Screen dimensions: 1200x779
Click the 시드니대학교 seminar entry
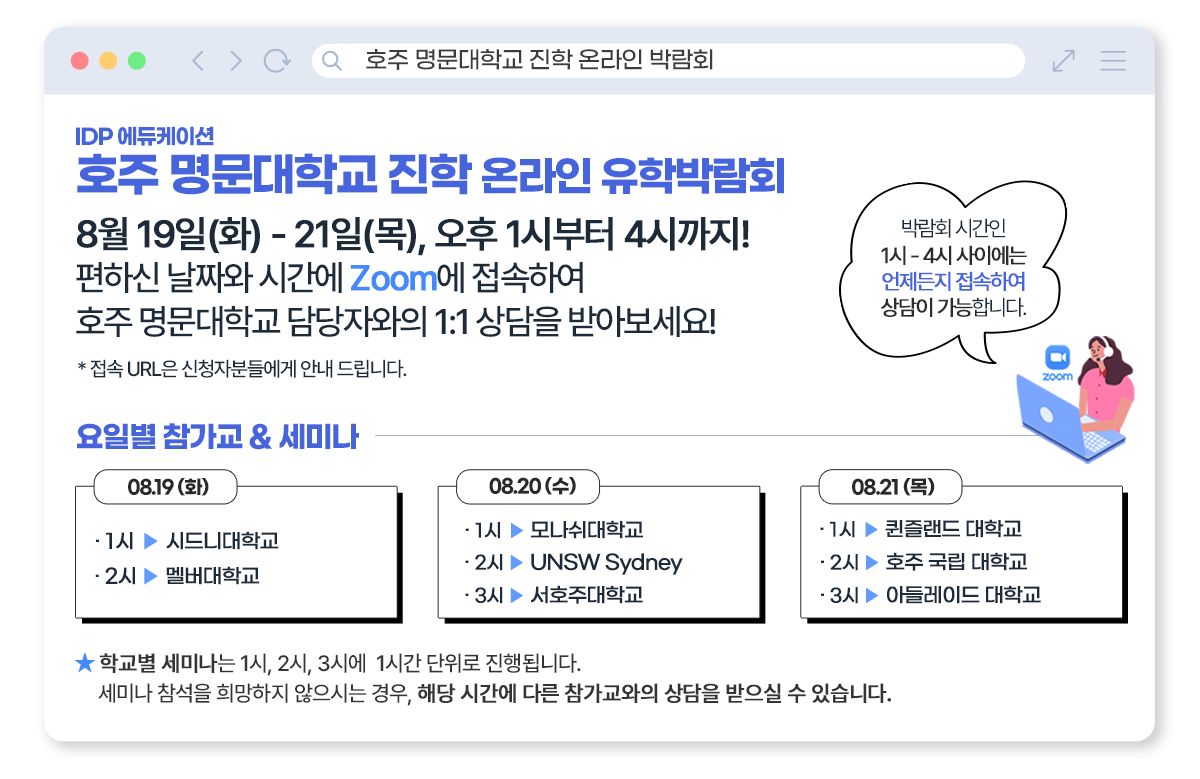pos(186,541)
